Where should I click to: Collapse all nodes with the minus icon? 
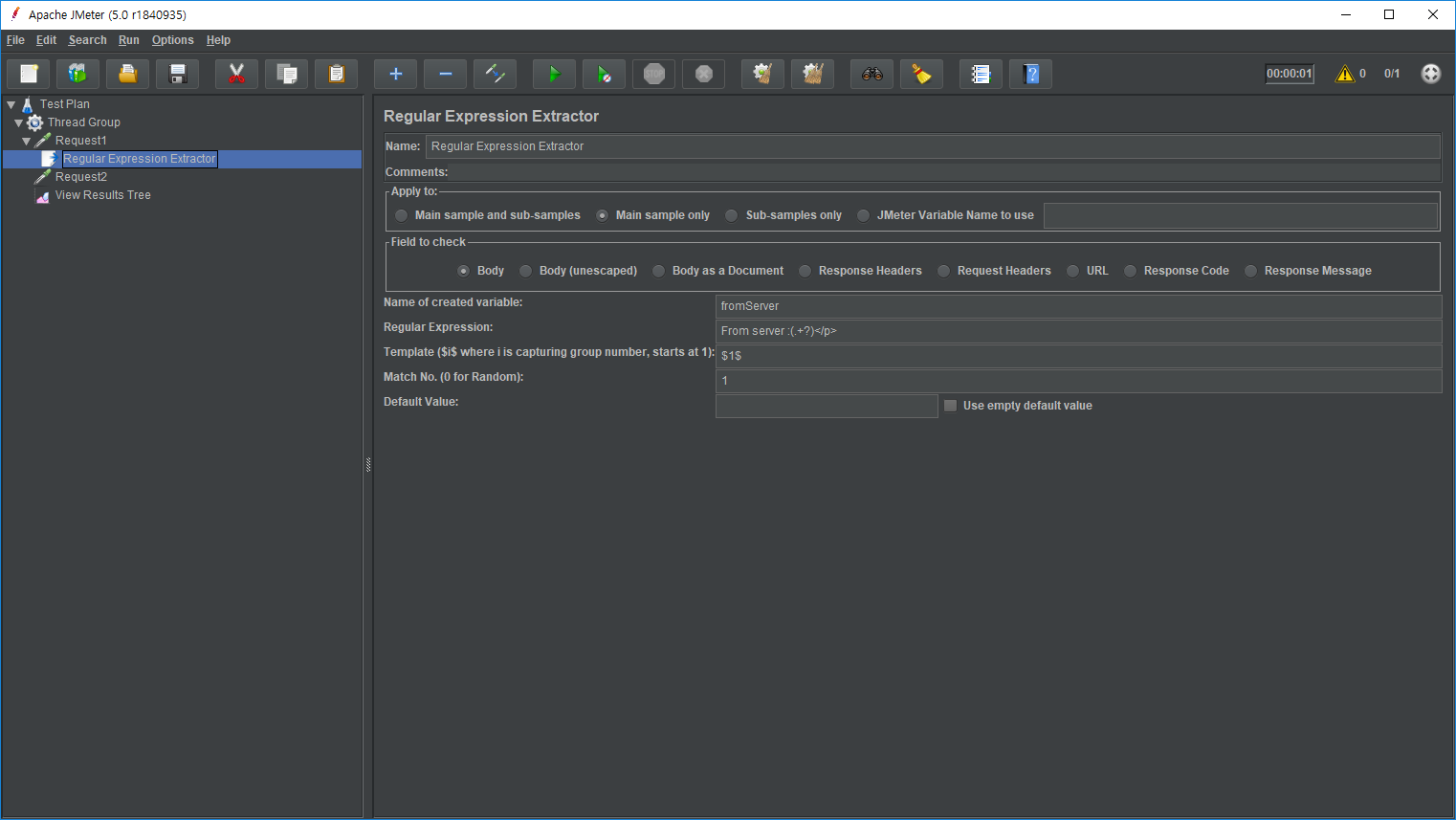point(445,74)
